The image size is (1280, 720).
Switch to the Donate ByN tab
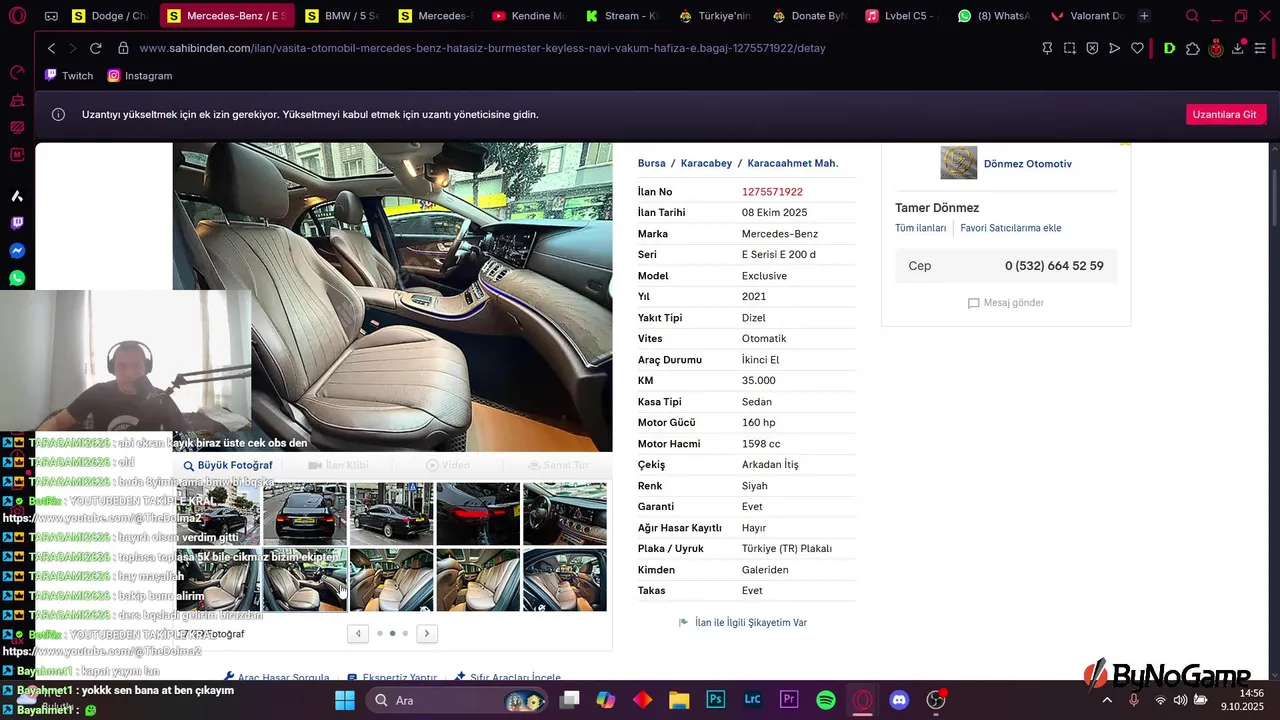click(x=808, y=16)
